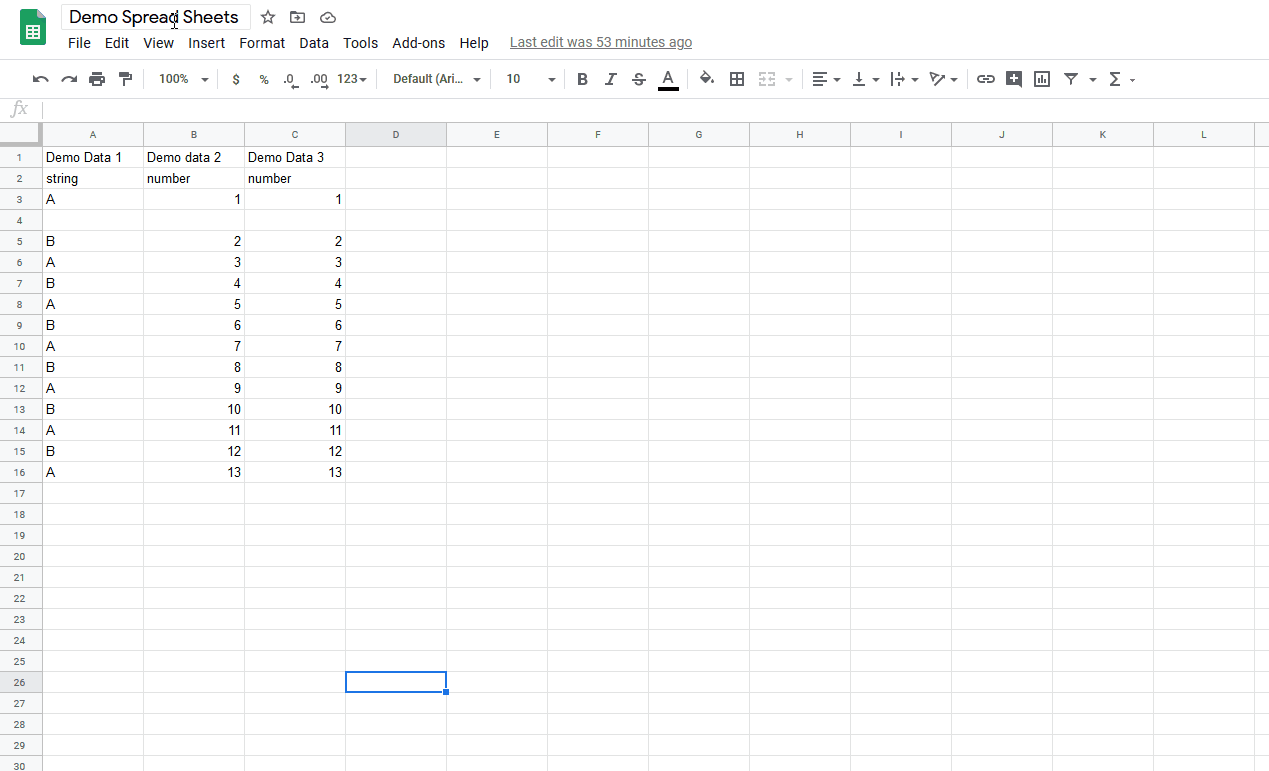The height and width of the screenshot is (771, 1269).
Task: Decrease decimal places icon
Action: coord(291,79)
